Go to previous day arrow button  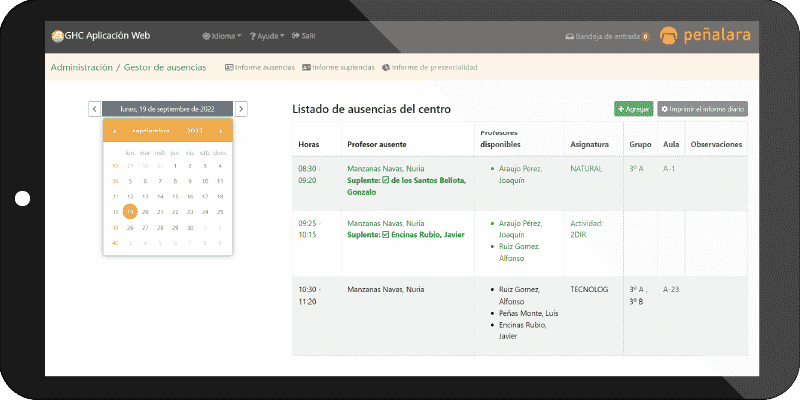pos(94,109)
